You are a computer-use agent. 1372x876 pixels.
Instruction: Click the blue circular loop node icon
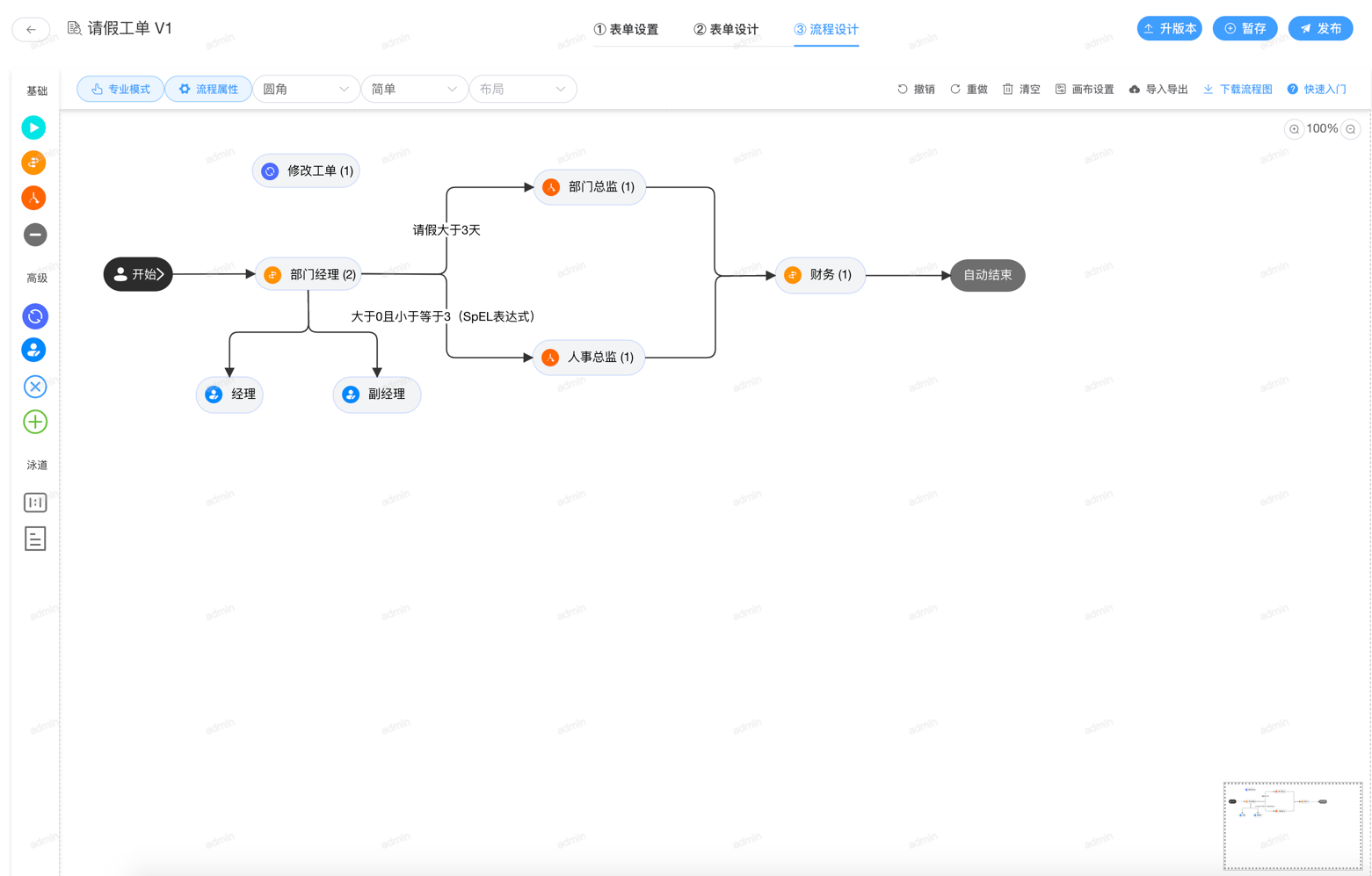34,316
